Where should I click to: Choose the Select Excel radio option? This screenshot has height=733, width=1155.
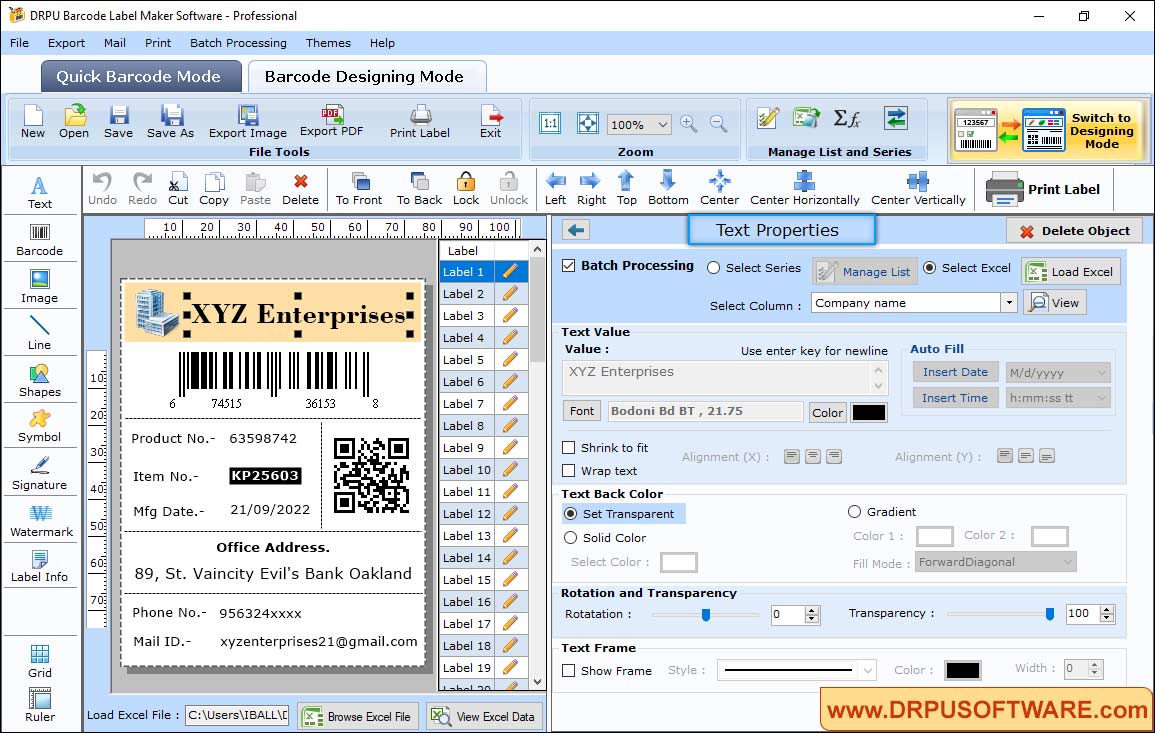pyautogui.click(x=930, y=268)
